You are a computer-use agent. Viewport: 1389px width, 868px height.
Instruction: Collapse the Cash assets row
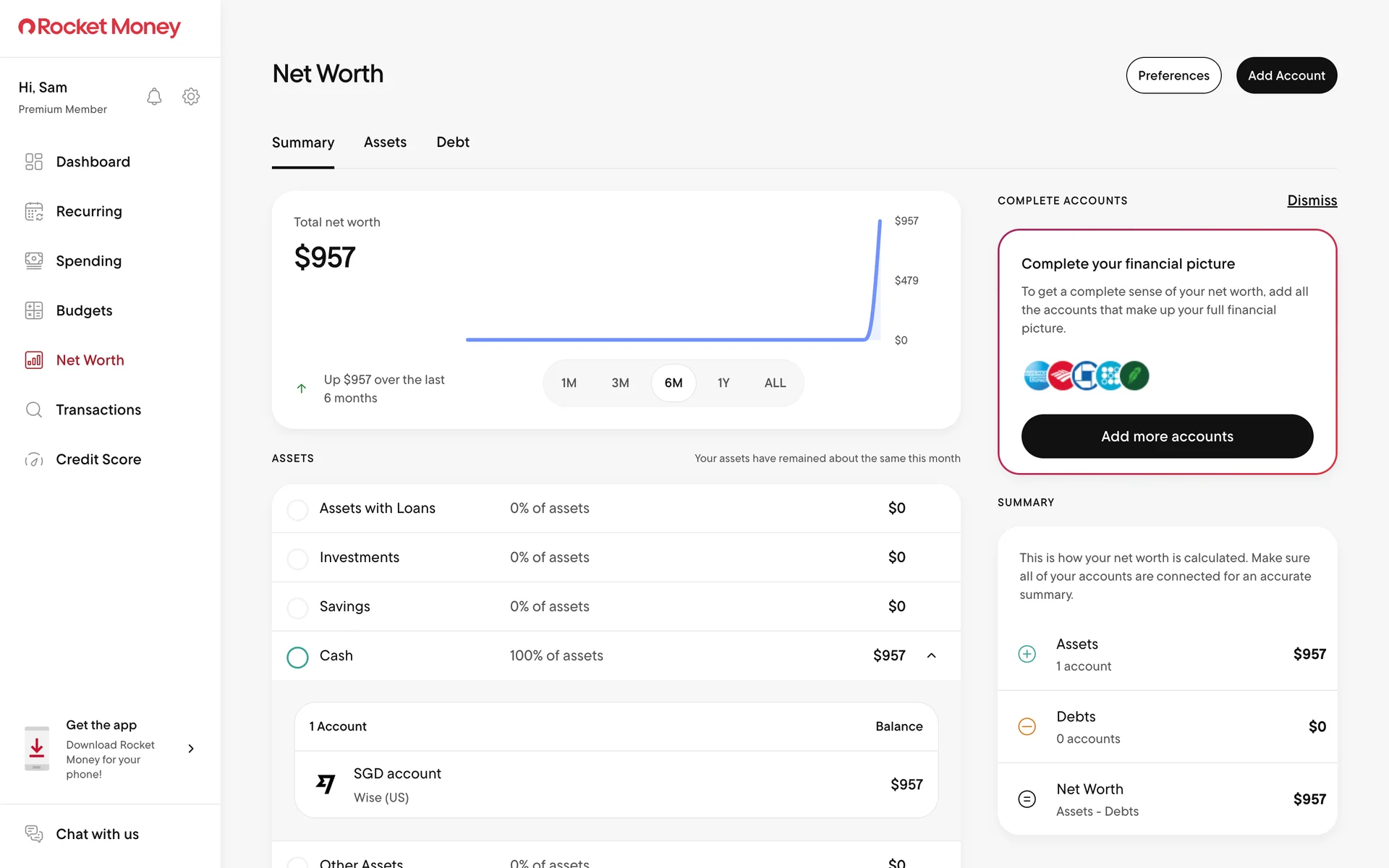tap(931, 655)
